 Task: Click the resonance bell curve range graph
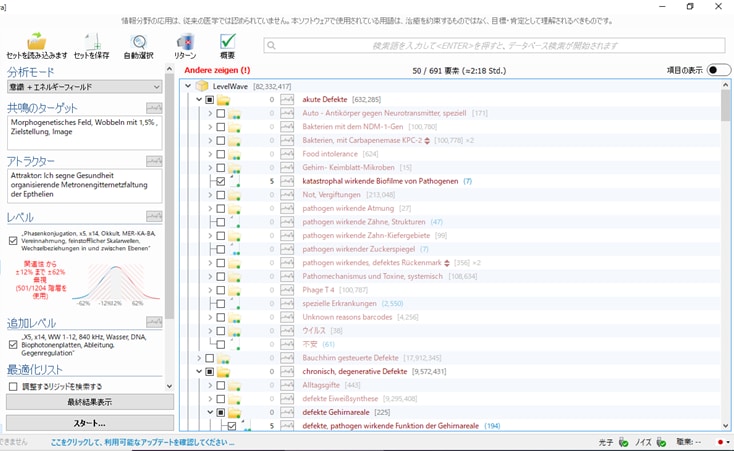point(116,283)
